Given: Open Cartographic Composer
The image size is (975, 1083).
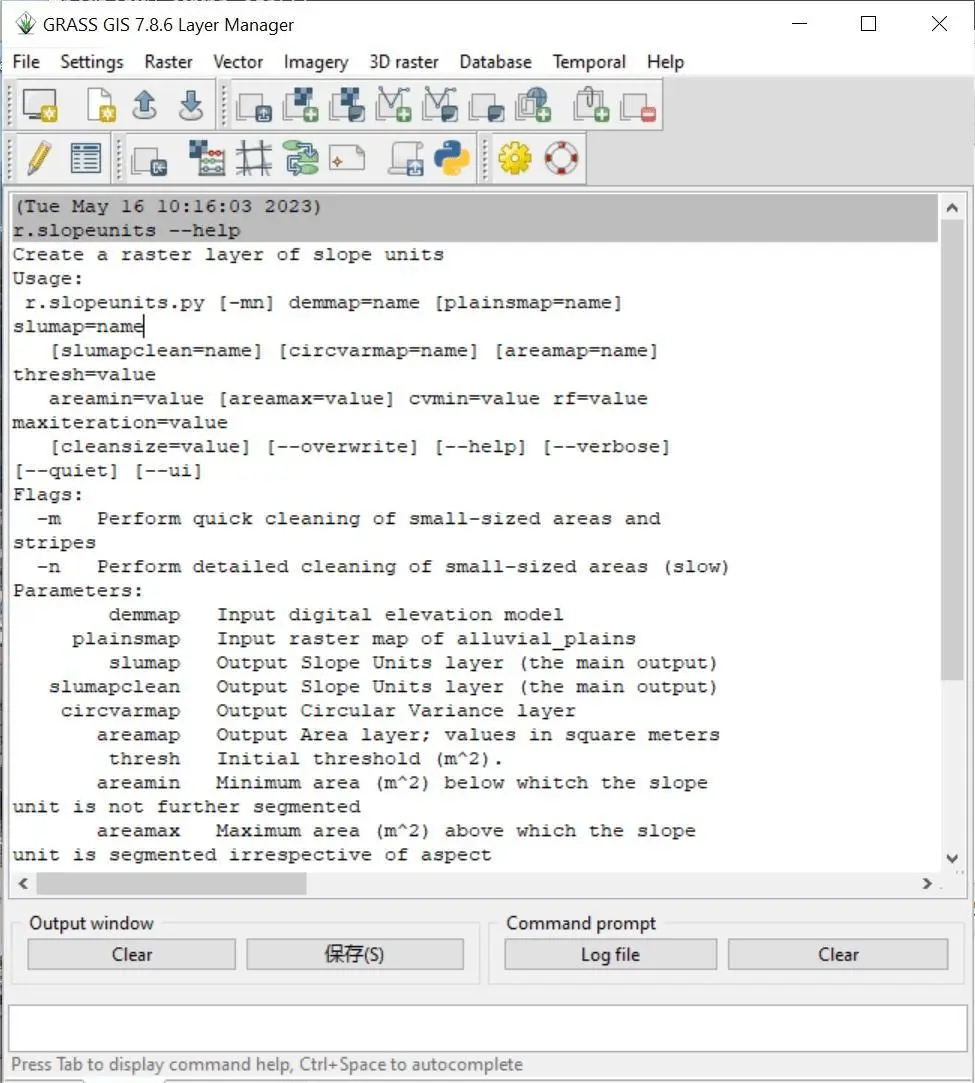Looking at the screenshot, I should (347, 158).
